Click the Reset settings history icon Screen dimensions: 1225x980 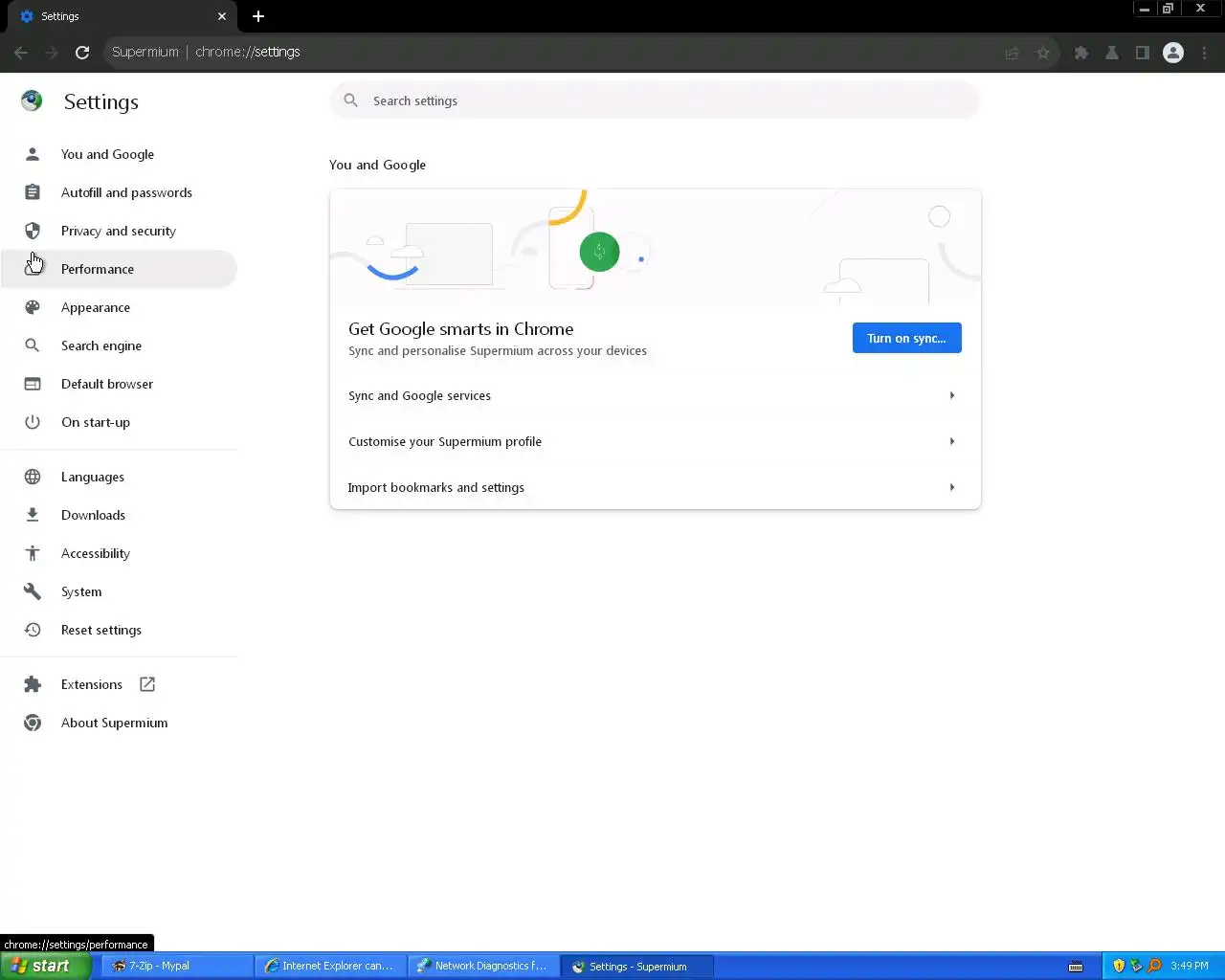[33, 630]
